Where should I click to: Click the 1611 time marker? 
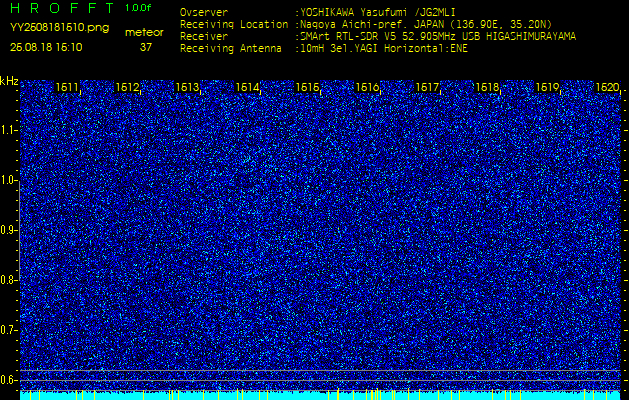click(x=67, y=87)
